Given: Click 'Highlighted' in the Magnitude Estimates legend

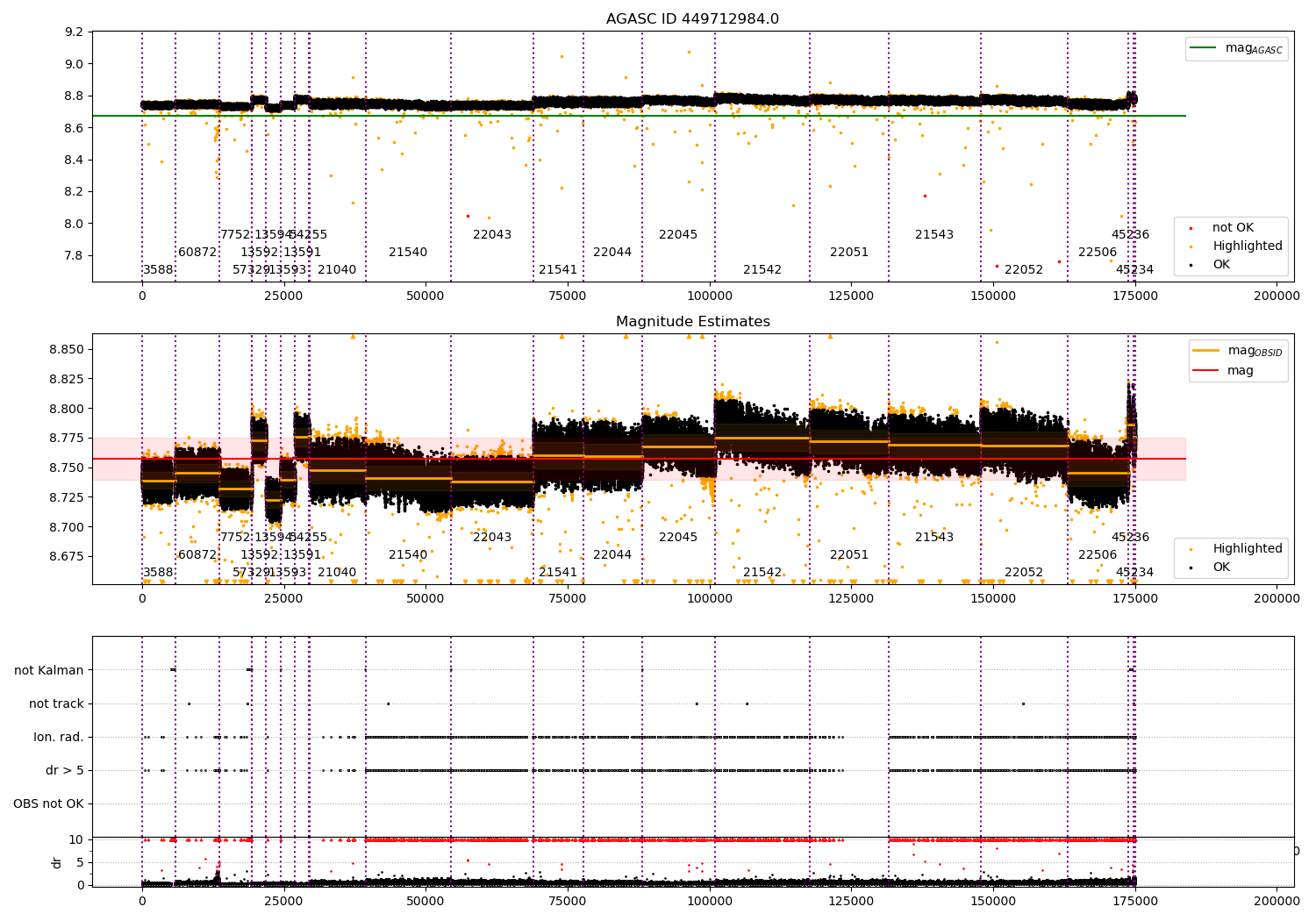Looking at the screenshot, I should coord(1247,549).
